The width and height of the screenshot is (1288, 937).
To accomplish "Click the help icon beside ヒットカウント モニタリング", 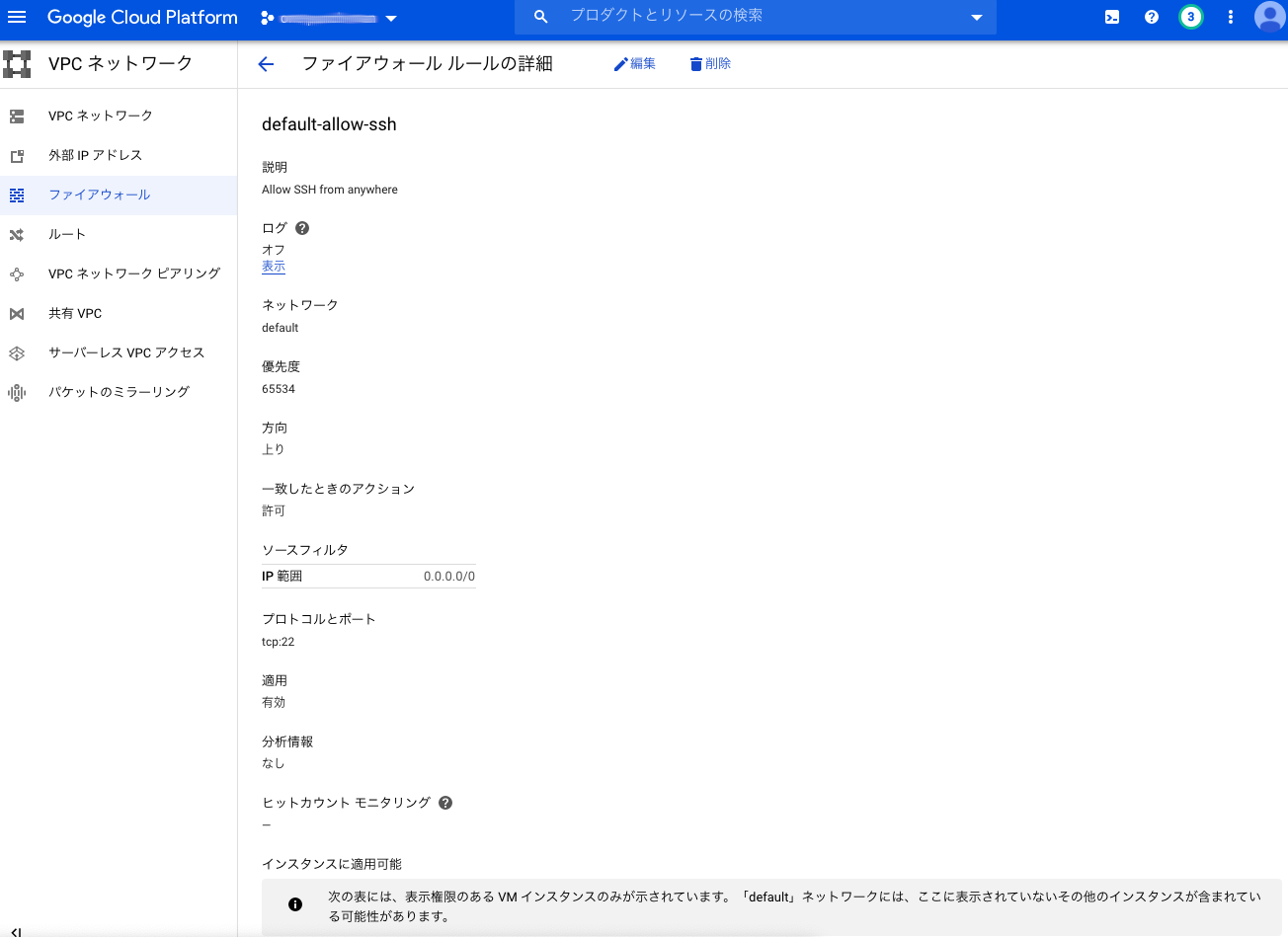I will coord(444,802).
